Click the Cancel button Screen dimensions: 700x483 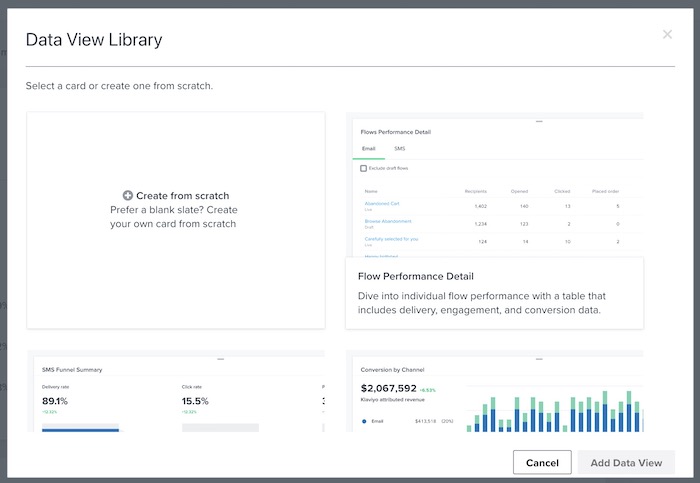pyautogui.click(x=542, y=463)
